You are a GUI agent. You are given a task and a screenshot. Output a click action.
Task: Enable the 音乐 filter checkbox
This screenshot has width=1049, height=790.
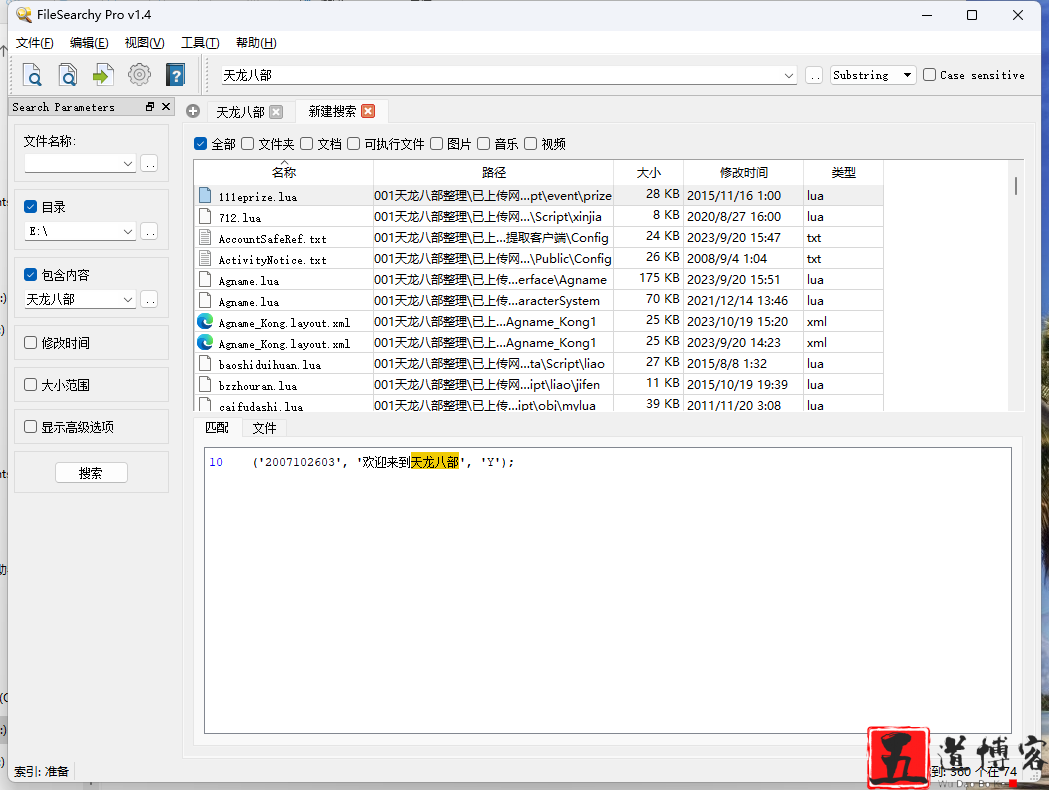point(484,143)
